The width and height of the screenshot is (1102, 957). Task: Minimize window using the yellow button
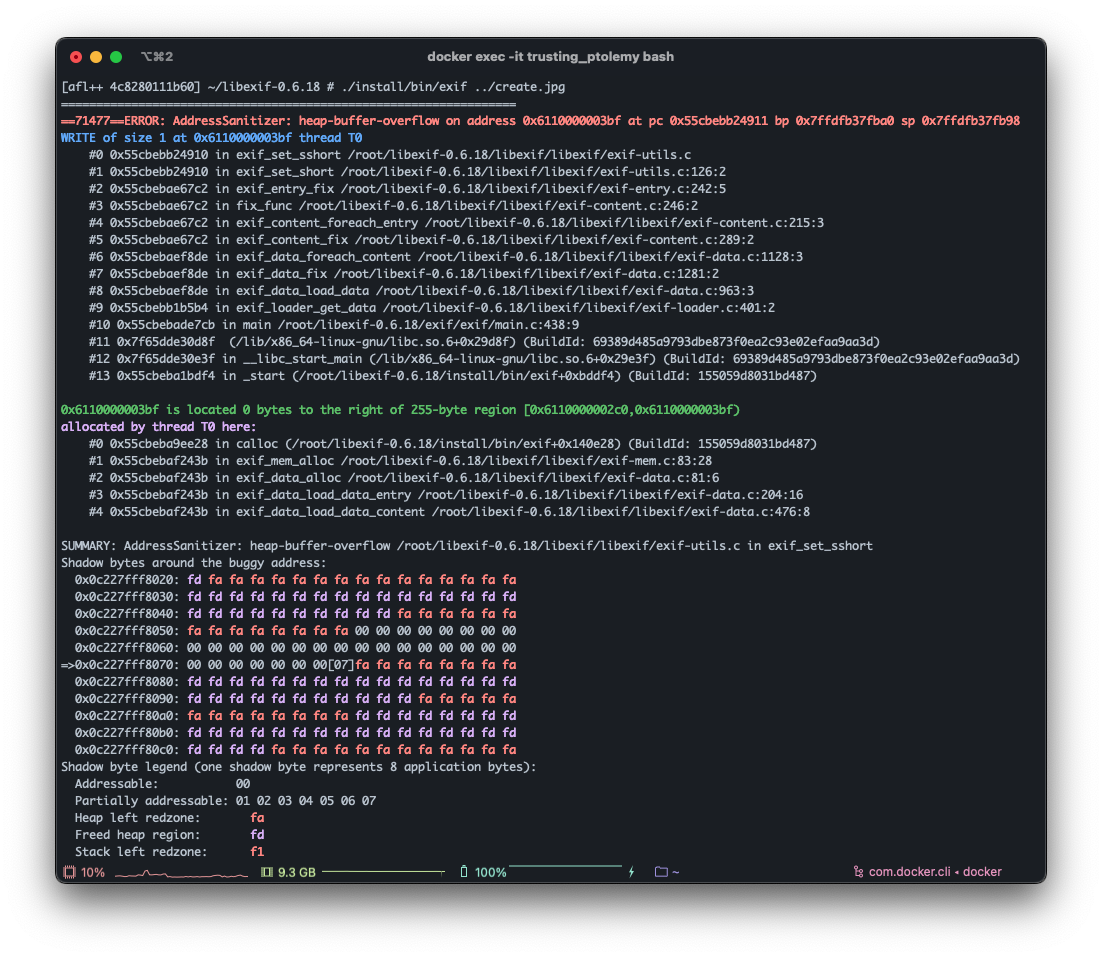[x=96, y=57]
